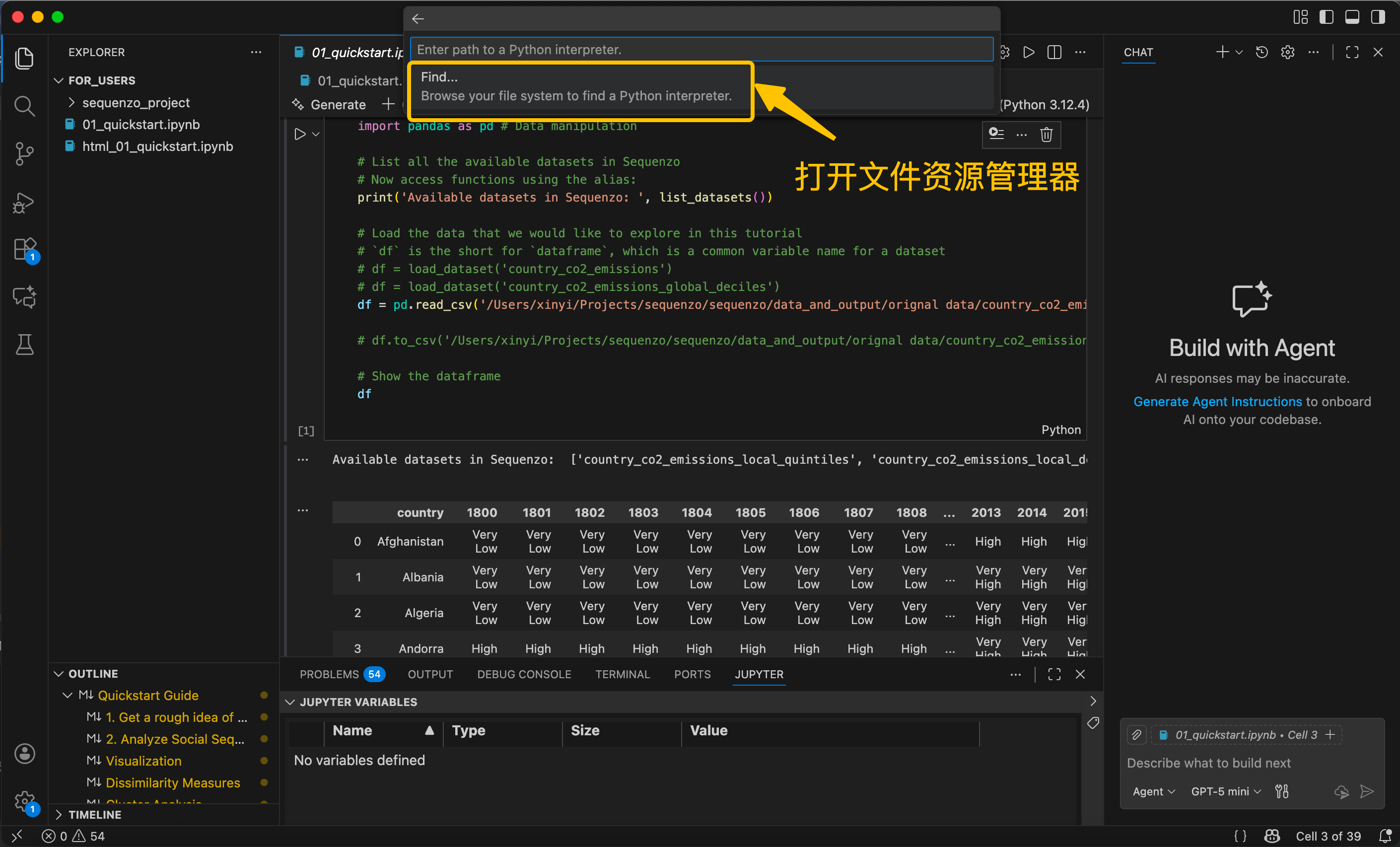Image resolution: width=1400 pixels, height=847 pixels.
Task: Delete the cell with trash icon
Action: pyautogui.click(x=1046, y=135)
